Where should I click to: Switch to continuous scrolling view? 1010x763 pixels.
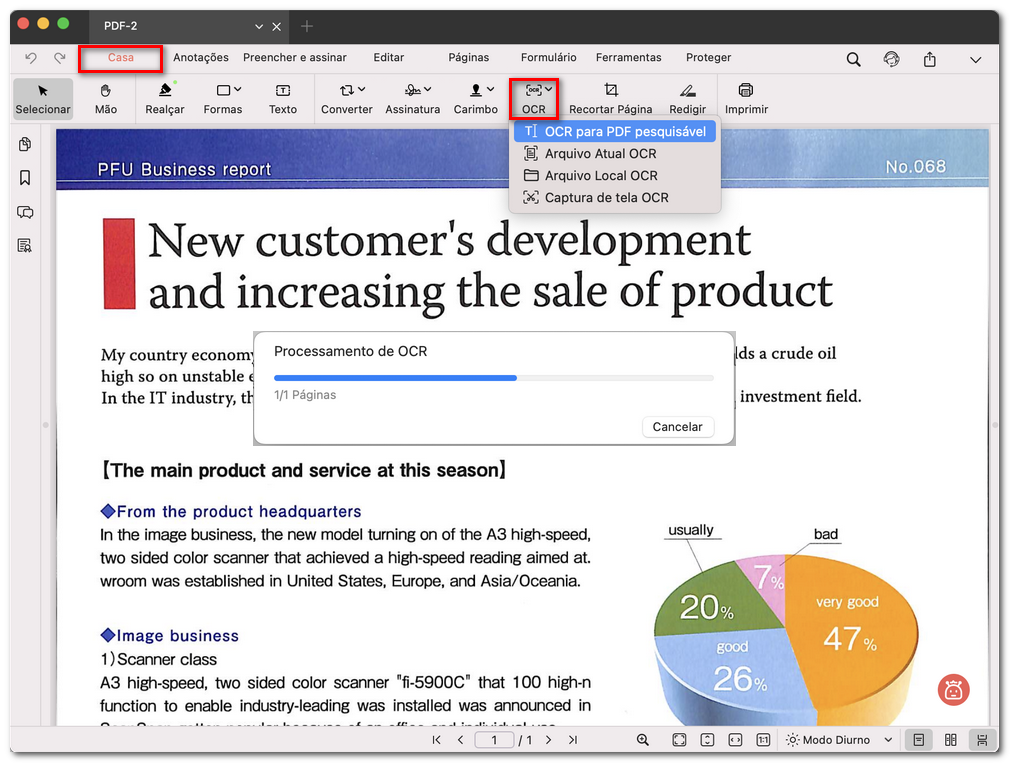coord(980,740)
